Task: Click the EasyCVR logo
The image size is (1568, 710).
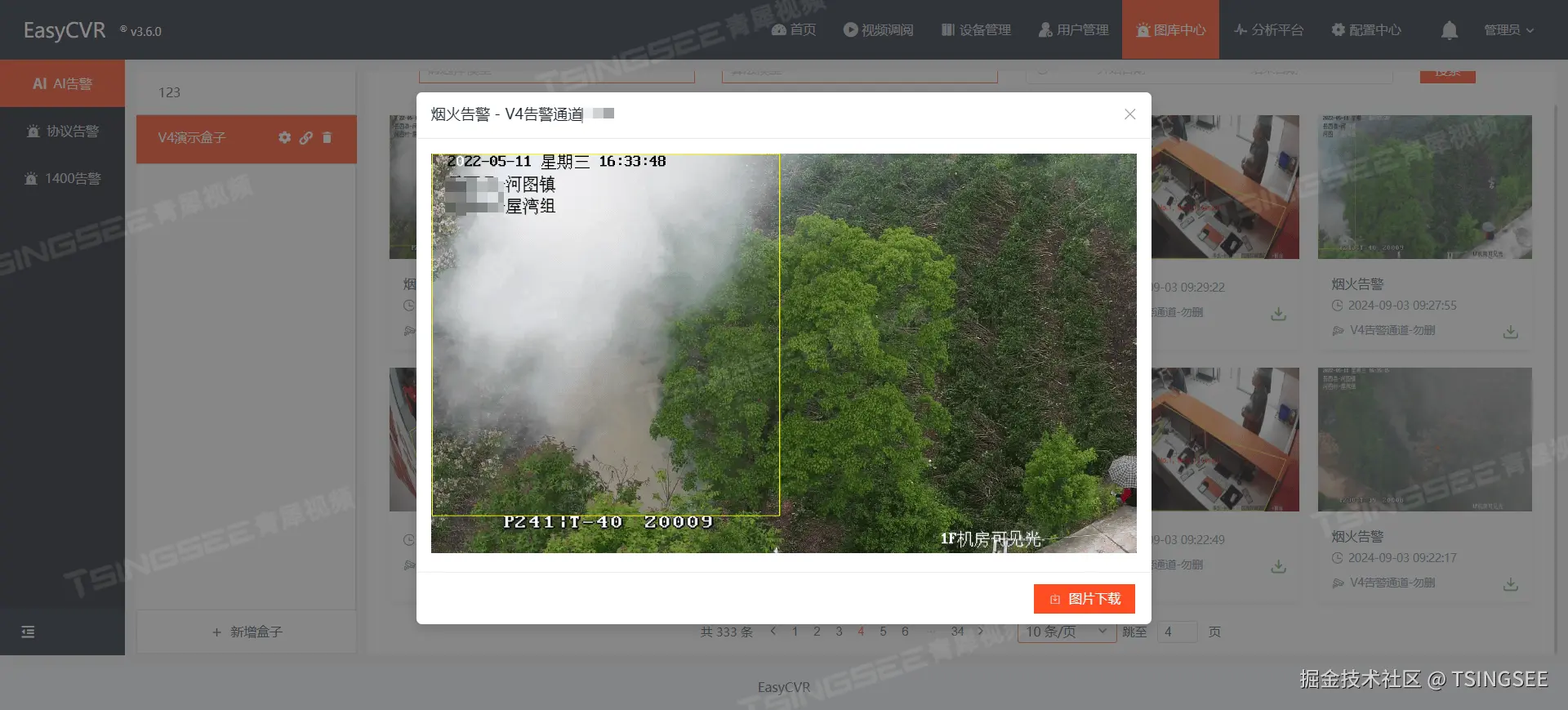Action: tap(65, 30)
